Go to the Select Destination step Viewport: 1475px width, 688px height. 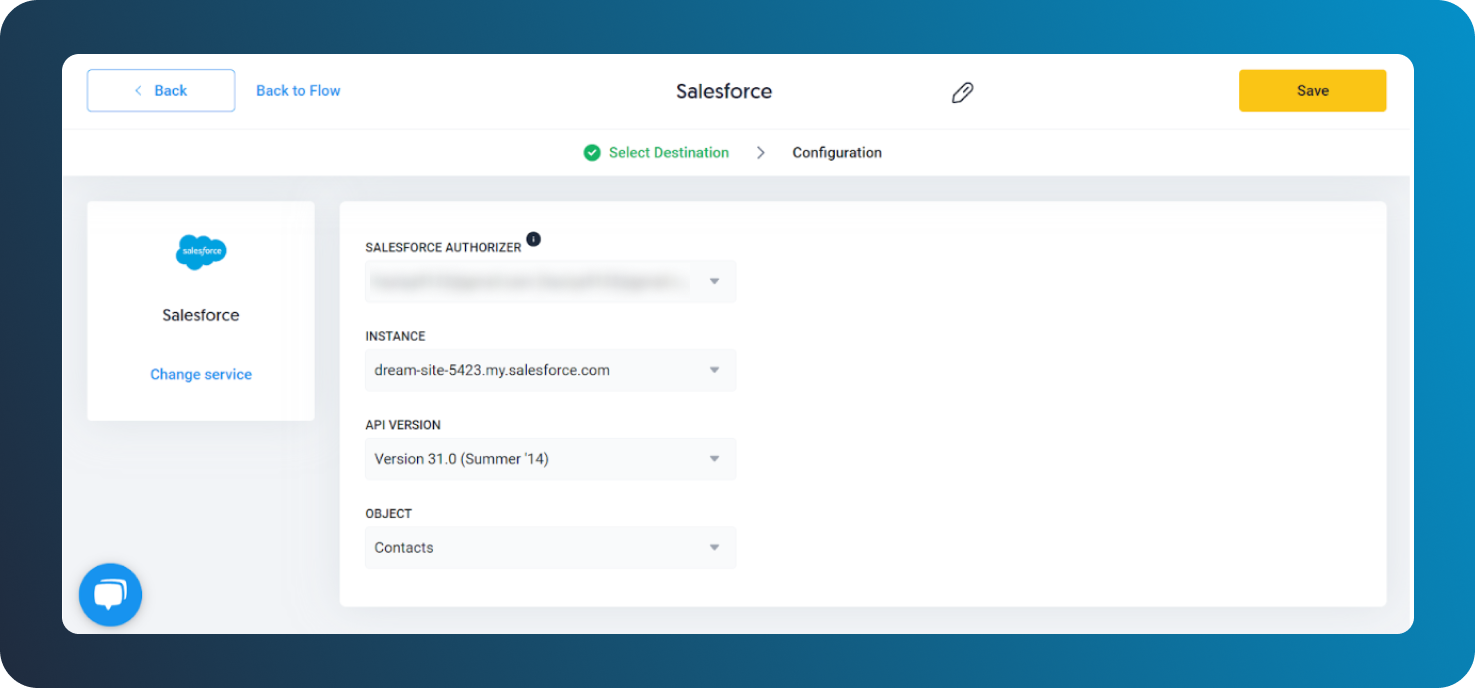(667, 152)
